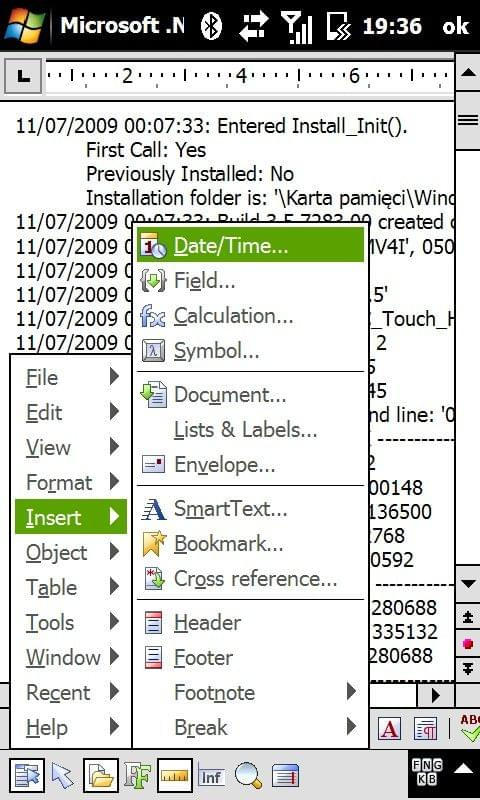Screen dimensions: 480x800
Task: Expand the Footnote submenu arrow
Action: click(x=351, y=692)
